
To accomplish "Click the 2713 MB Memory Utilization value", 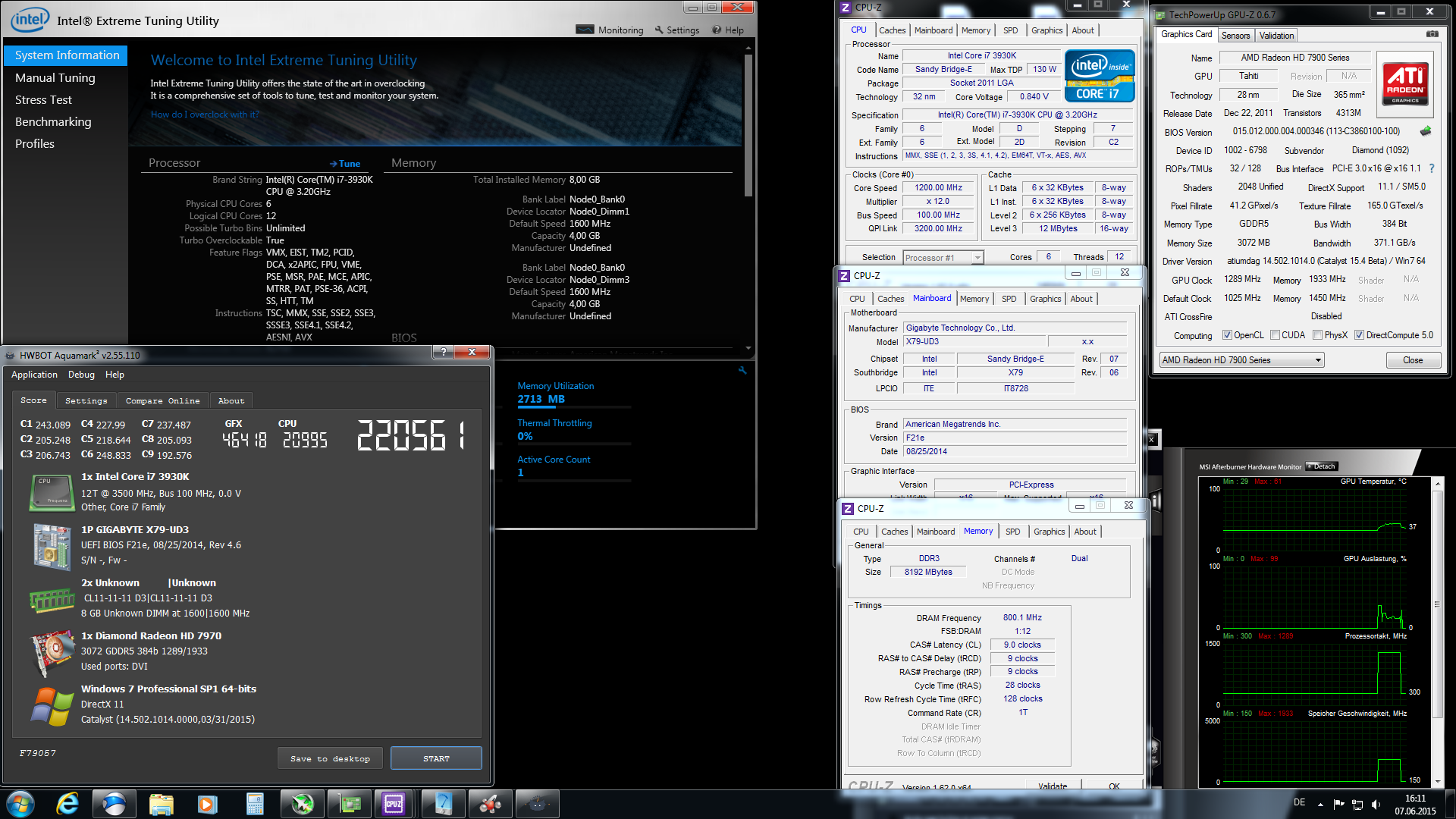I will 541,399.
